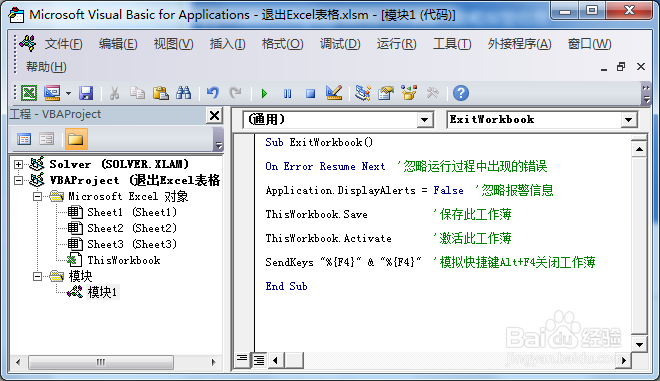Restore the inner code window
The image size is (660, 381).
click(x=621, y=67)
